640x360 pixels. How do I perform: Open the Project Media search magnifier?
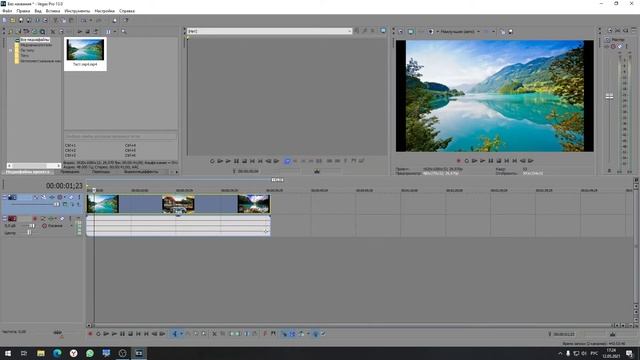coord(124,31)
